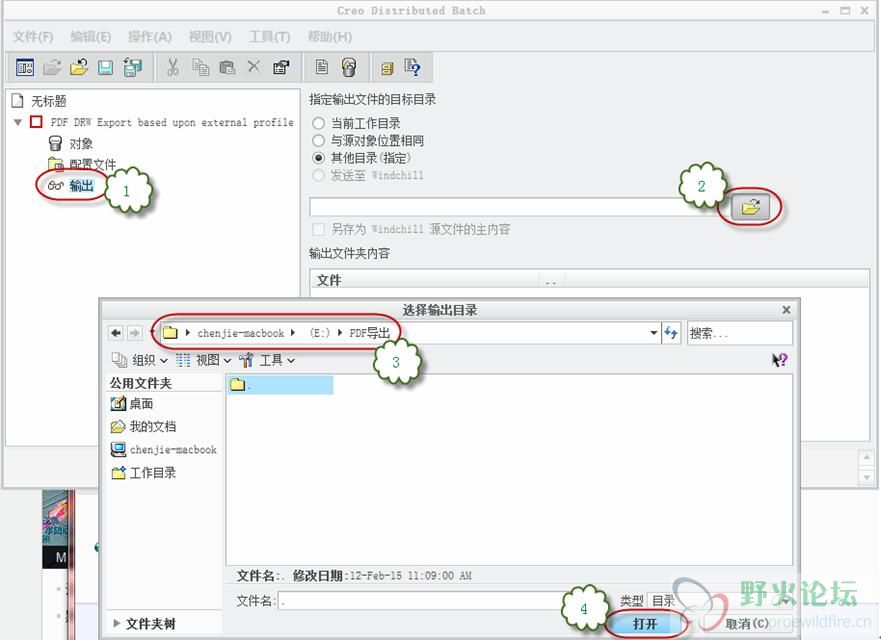The image size is (881, 640).
Task: Click the 文件 column header
Action: pyautogui.click(x=425, y=280)
